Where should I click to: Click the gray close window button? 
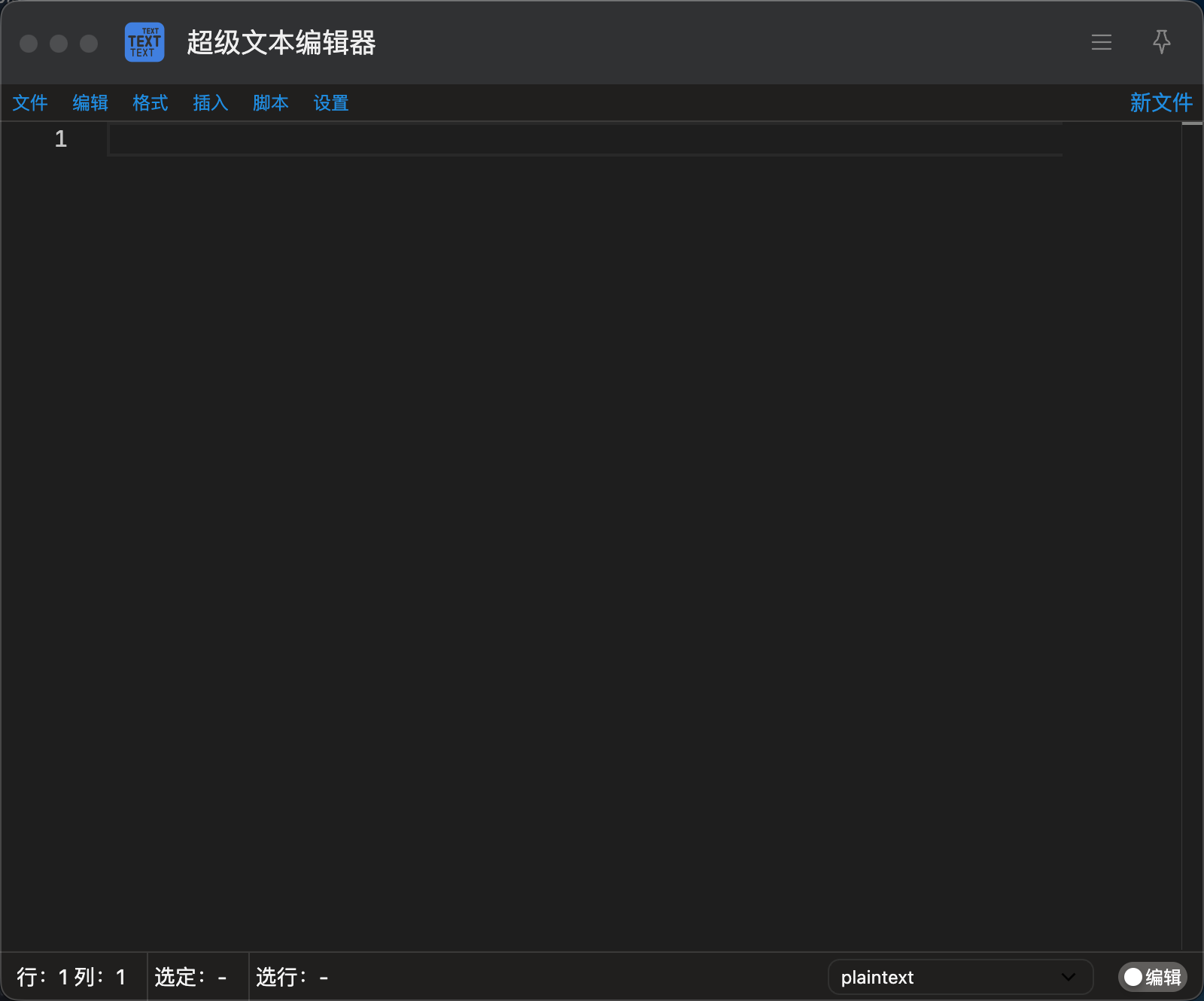point(29,44)
